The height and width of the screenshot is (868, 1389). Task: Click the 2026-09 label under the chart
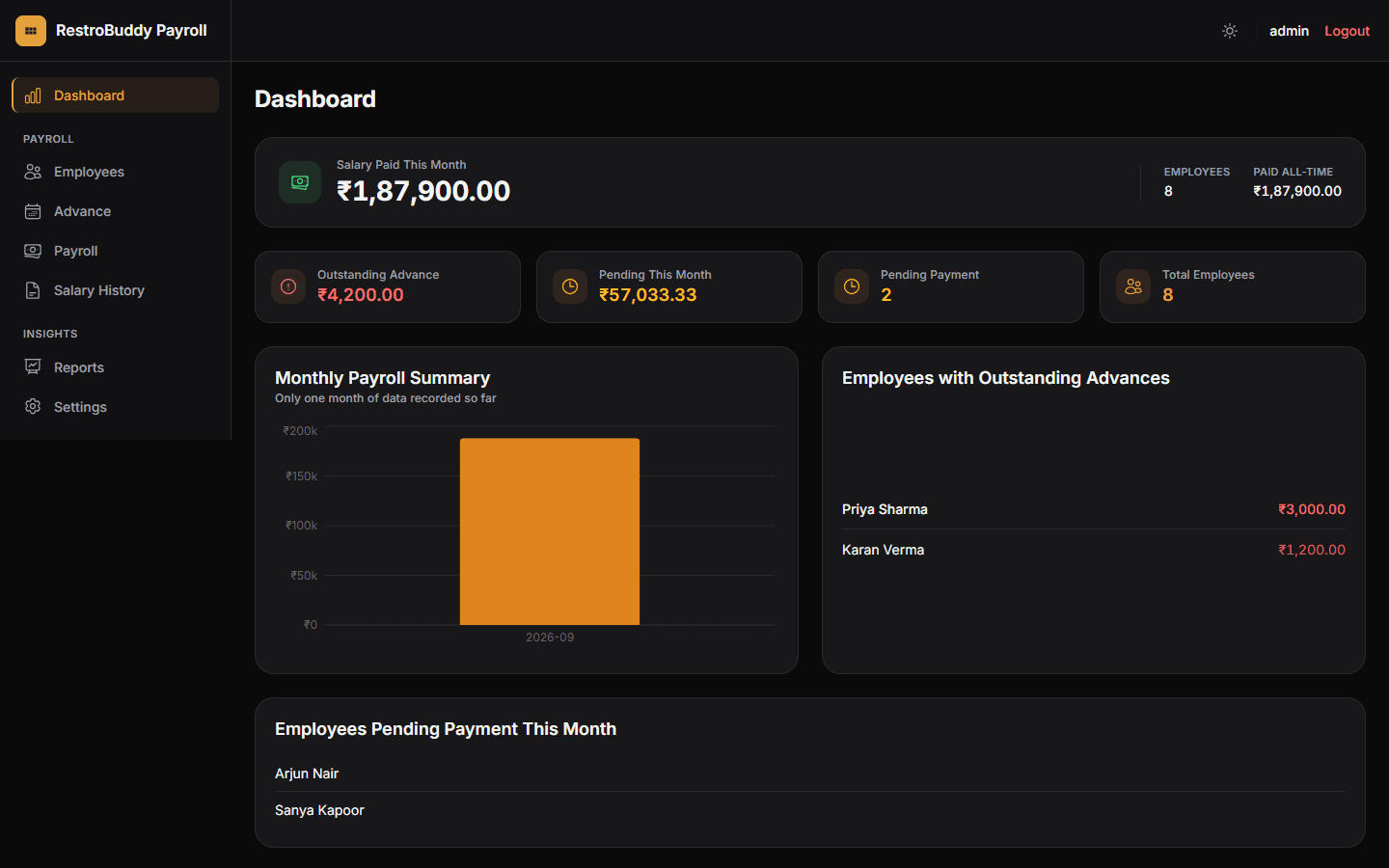pyautogui.click(x=550, y=637)
